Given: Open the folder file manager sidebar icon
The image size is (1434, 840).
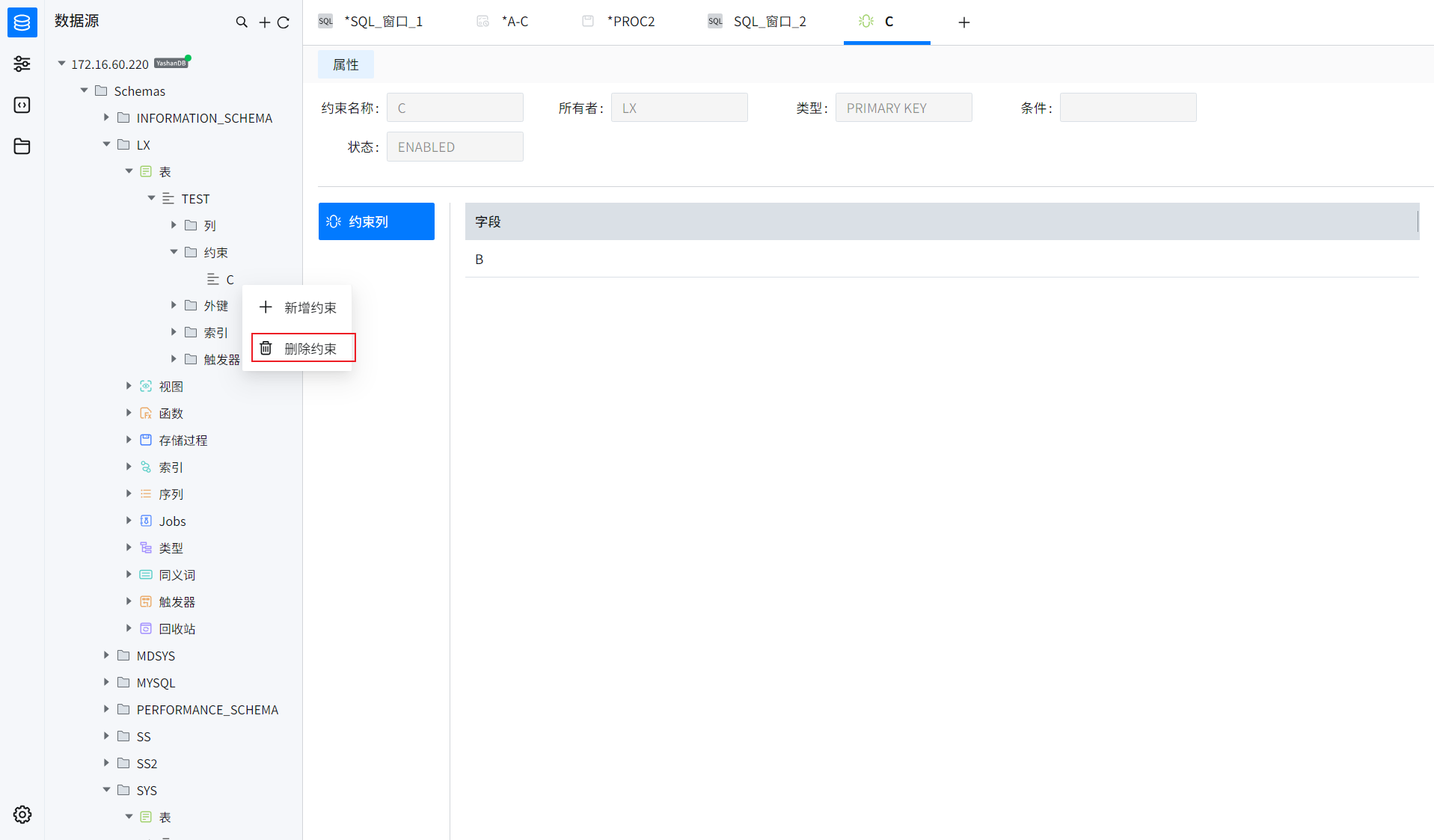Looking at the screenshot, I should pyautogui.click(x=22, y=146).
